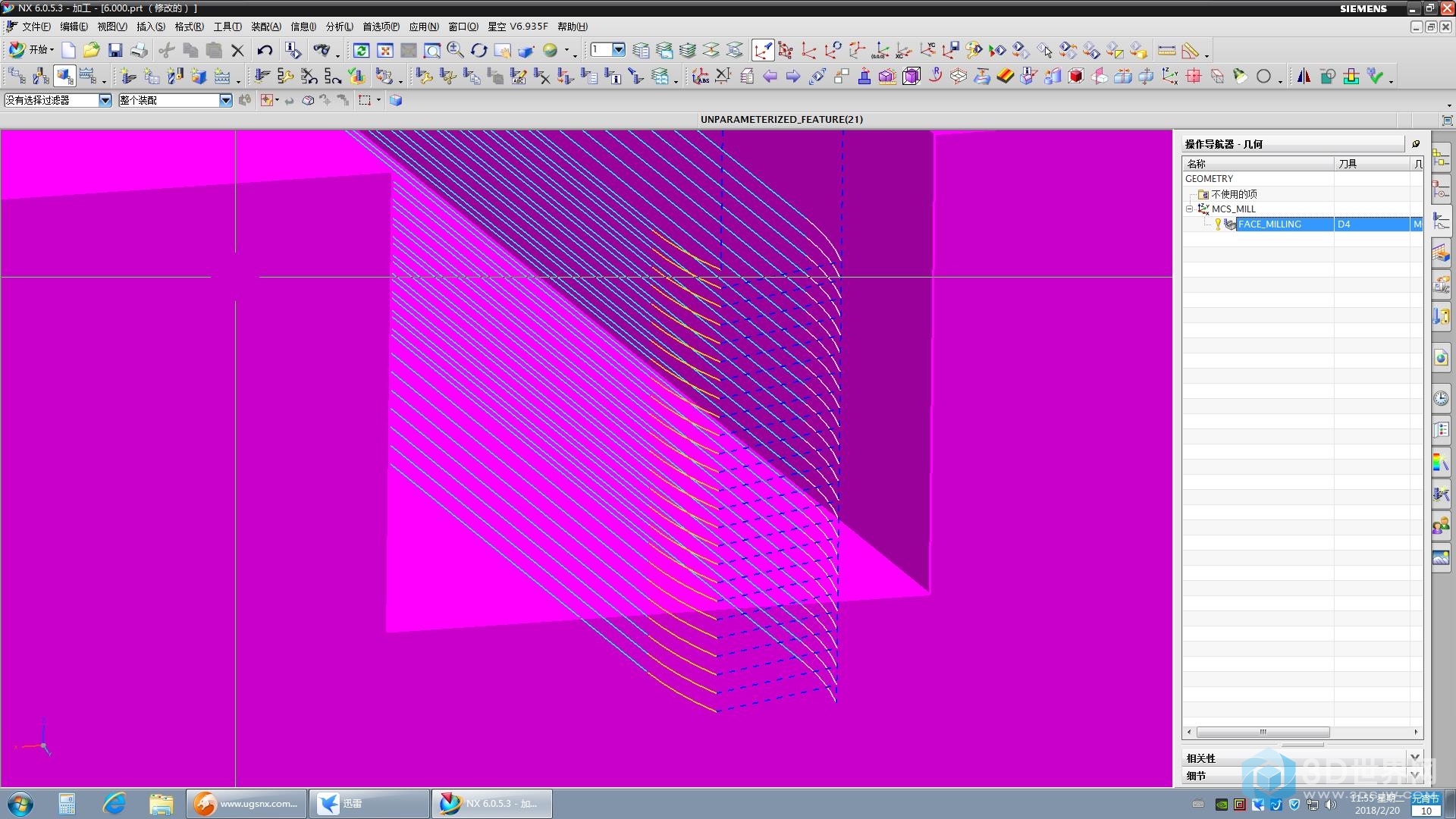Click the Measure distance ruler icon
Viewport: 1456px width, 819px height.
click(x=1167, y=50)
